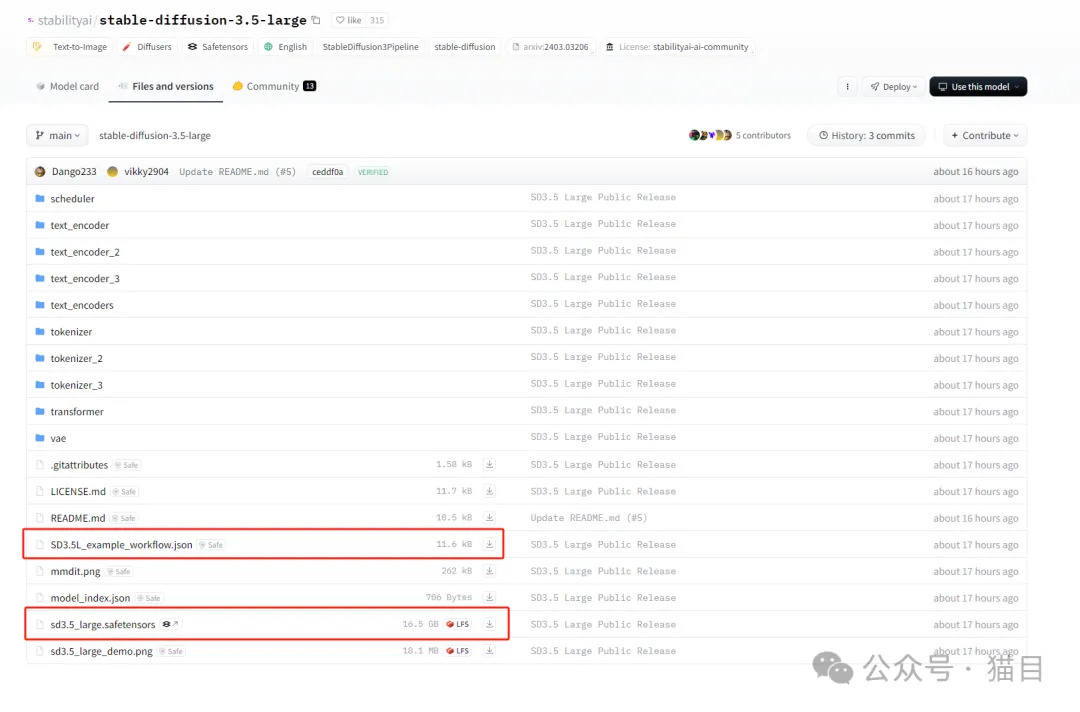Image resolution: width=1080 pixels, height=712 pixels.
Task: Open the .gitattributes file
Action: click(79, 465)
